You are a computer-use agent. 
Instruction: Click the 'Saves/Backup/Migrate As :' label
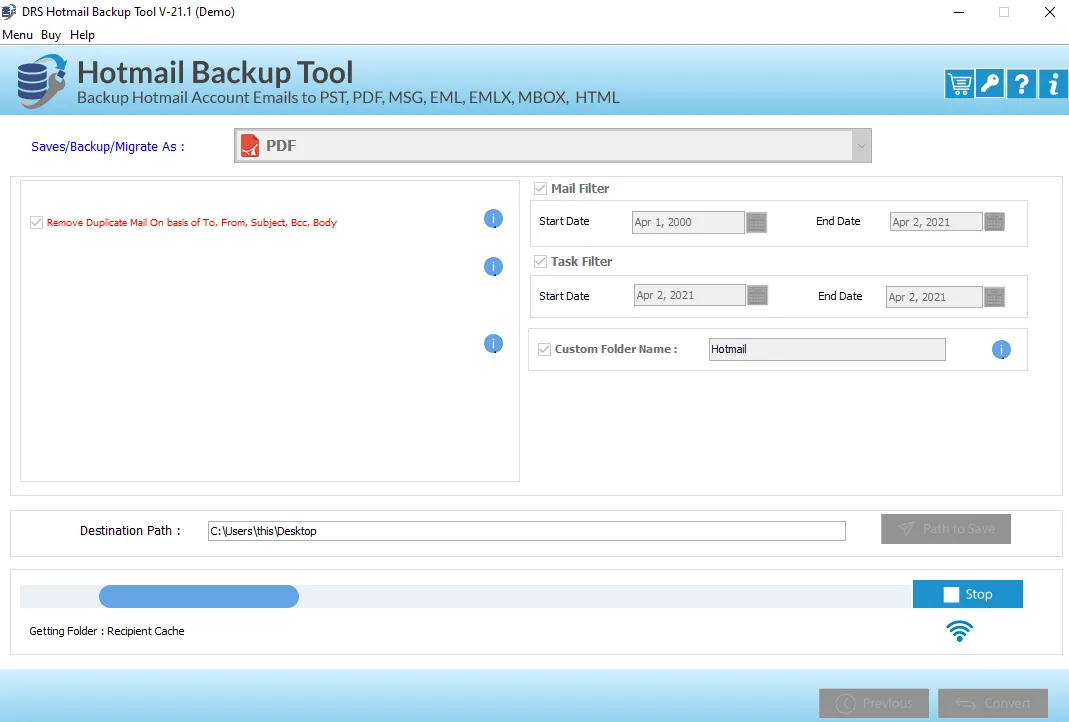point(108,147)
